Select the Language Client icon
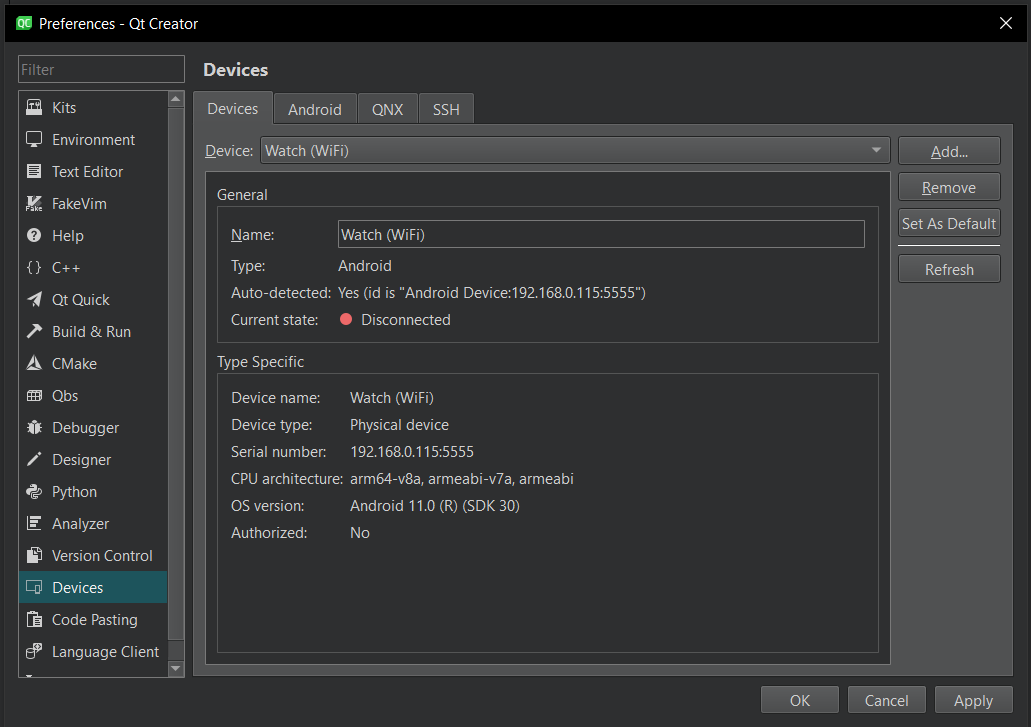1031x727 pixels. [x=34, y=651]
